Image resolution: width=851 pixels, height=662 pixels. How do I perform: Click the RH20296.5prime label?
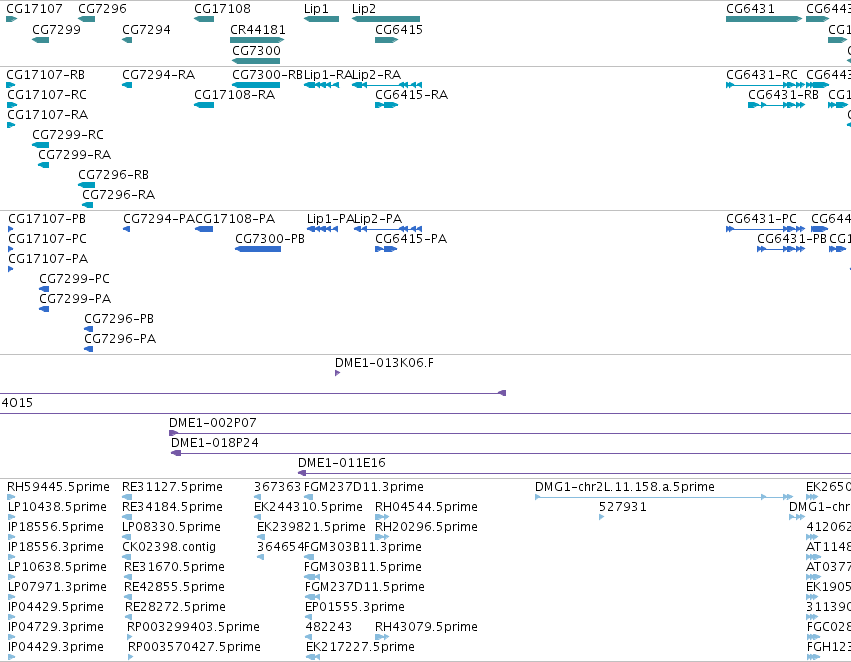click(427, 527)
